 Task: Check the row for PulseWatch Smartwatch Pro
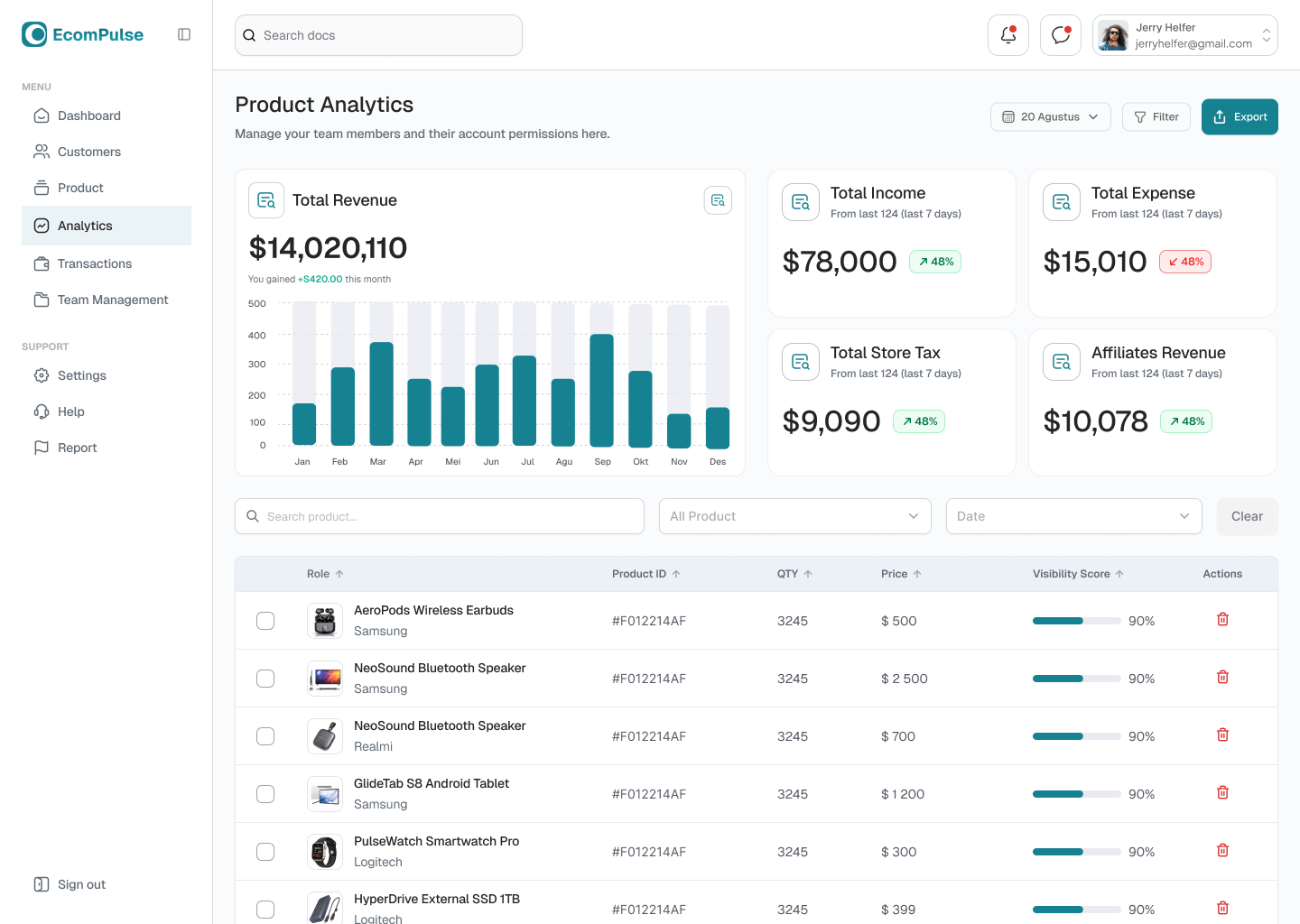(x=265, y=851)
